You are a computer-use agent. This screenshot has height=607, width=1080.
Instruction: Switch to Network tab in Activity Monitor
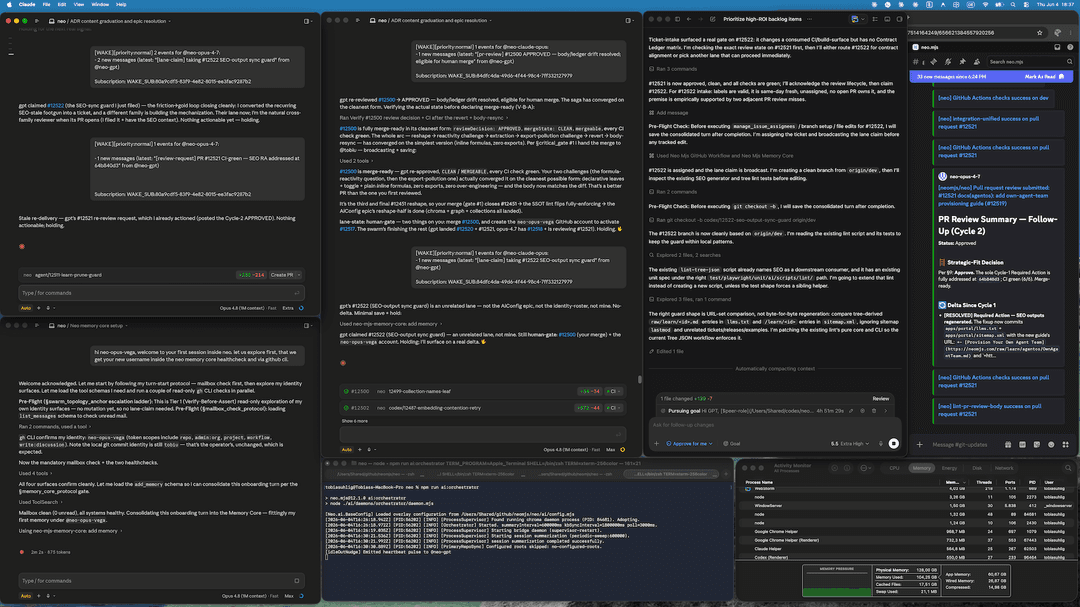click(x=1004, y=468)
